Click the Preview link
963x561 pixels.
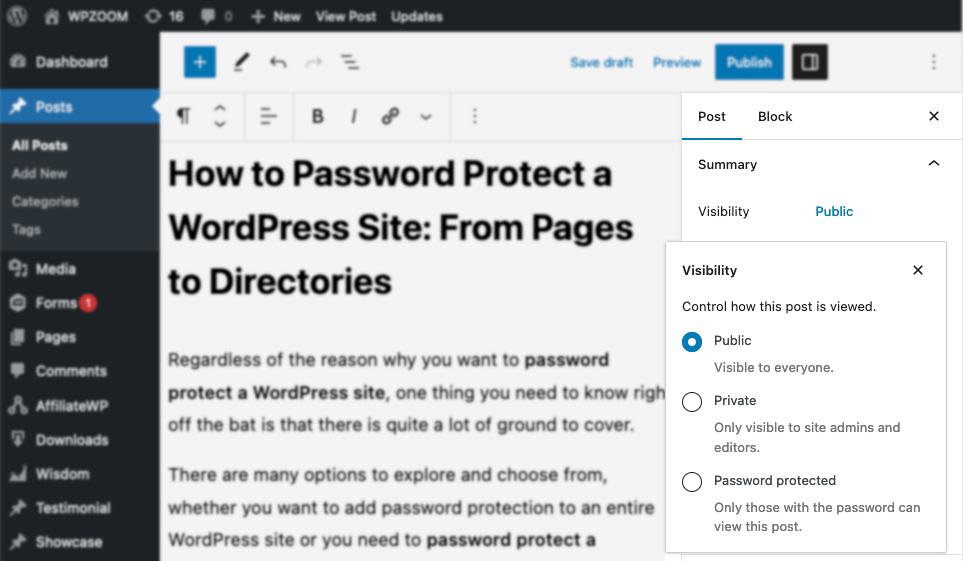coord(677,62)
